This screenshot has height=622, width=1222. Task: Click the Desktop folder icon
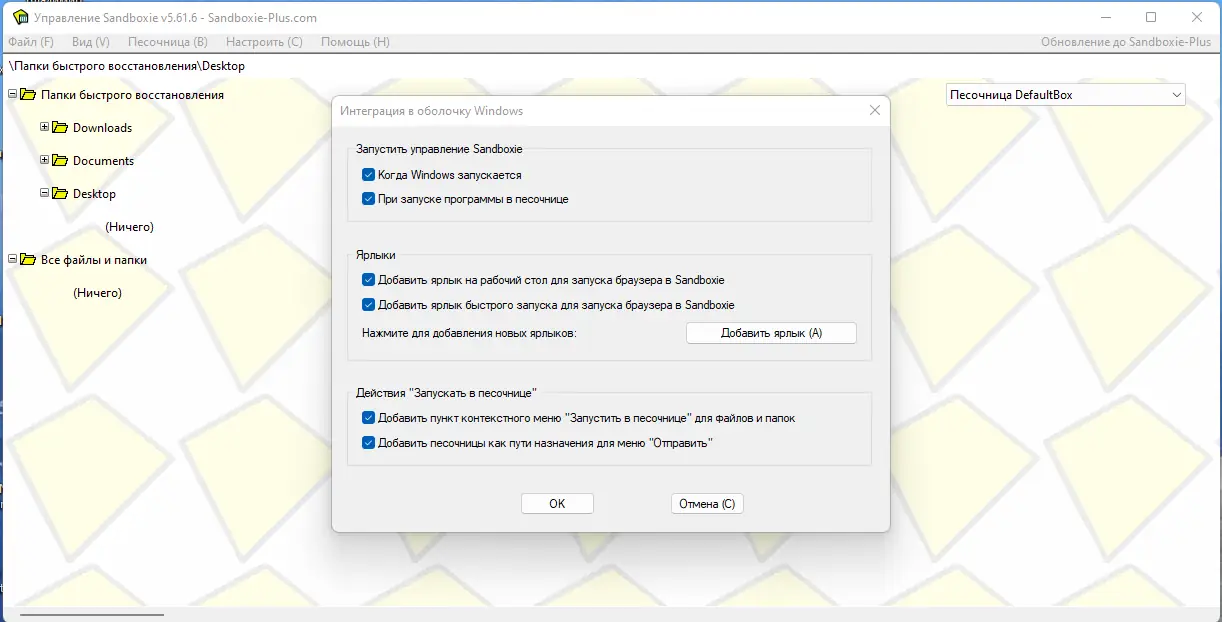point(61,194)
